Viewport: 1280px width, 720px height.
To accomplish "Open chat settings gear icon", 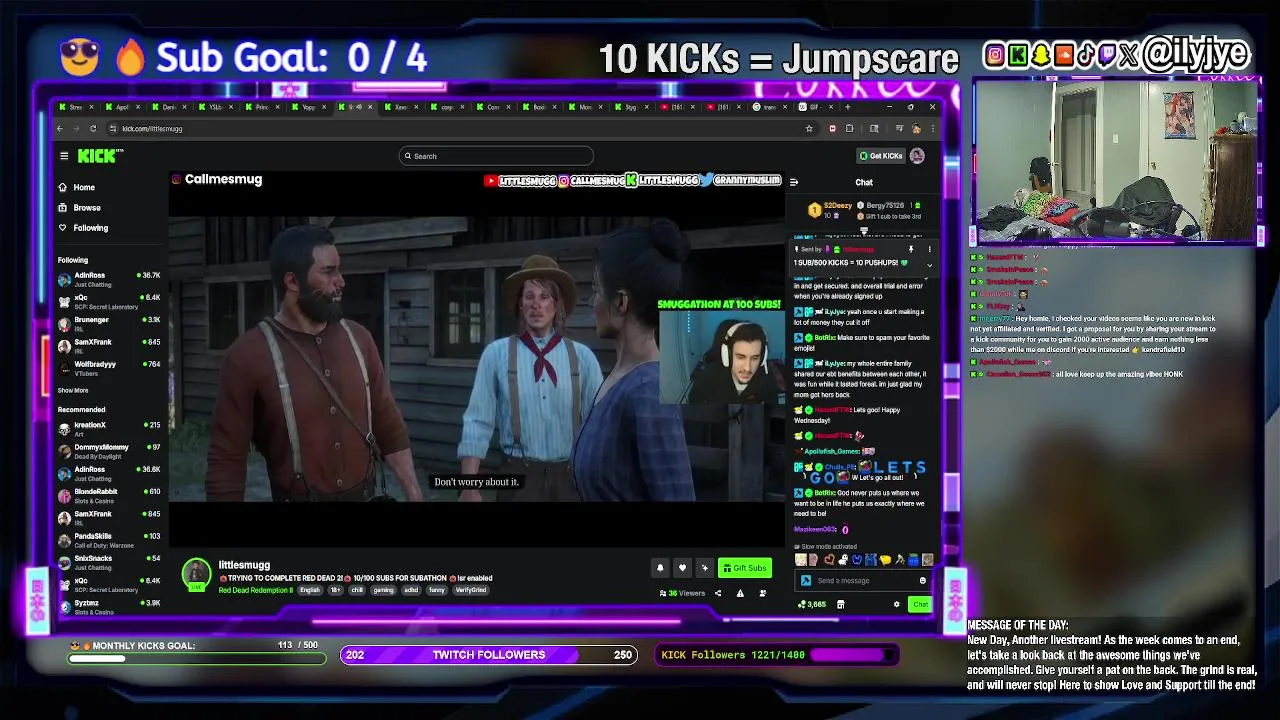I will [897, 604].
